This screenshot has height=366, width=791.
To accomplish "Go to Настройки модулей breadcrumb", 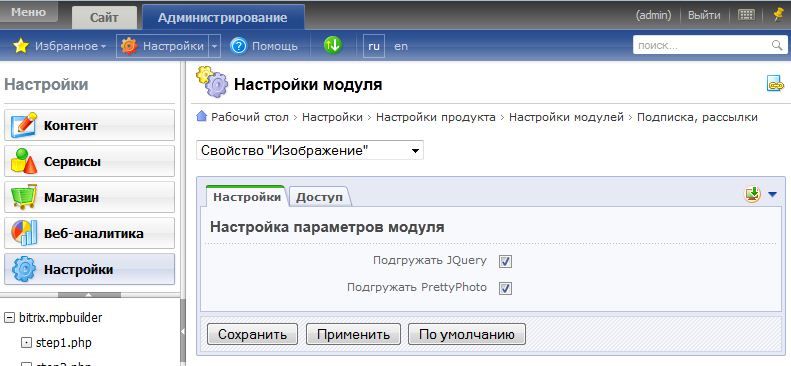I will point(567,117).
